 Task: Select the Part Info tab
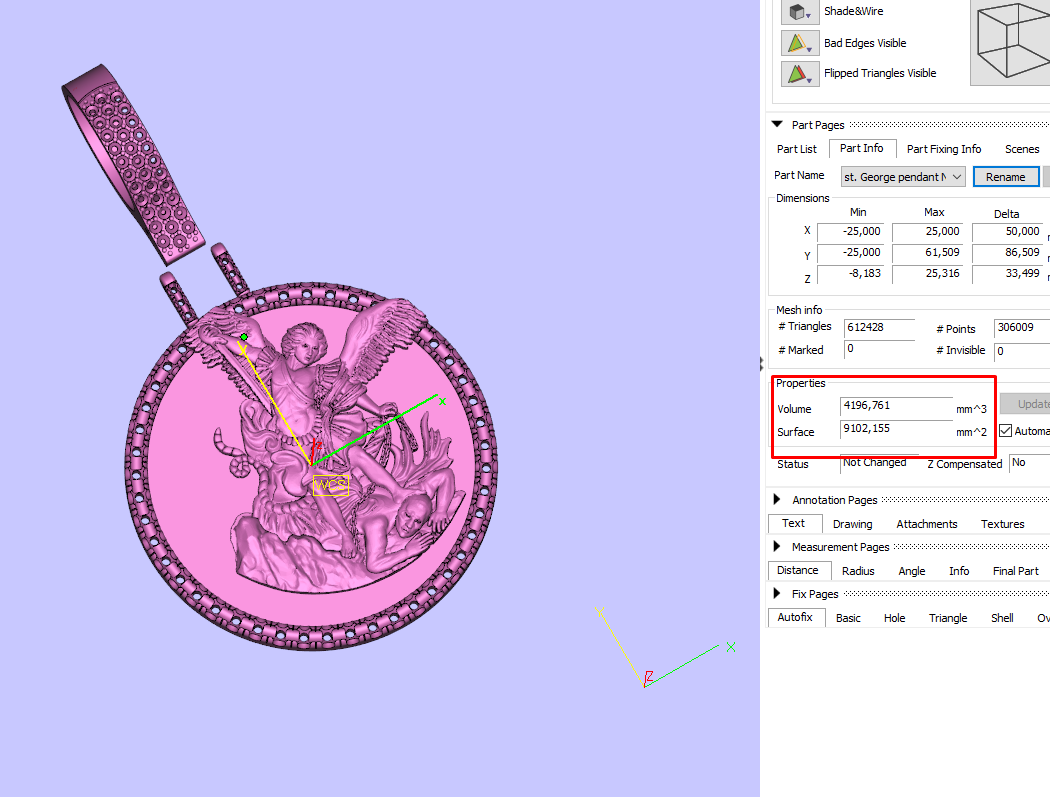(x=861, y=148)
